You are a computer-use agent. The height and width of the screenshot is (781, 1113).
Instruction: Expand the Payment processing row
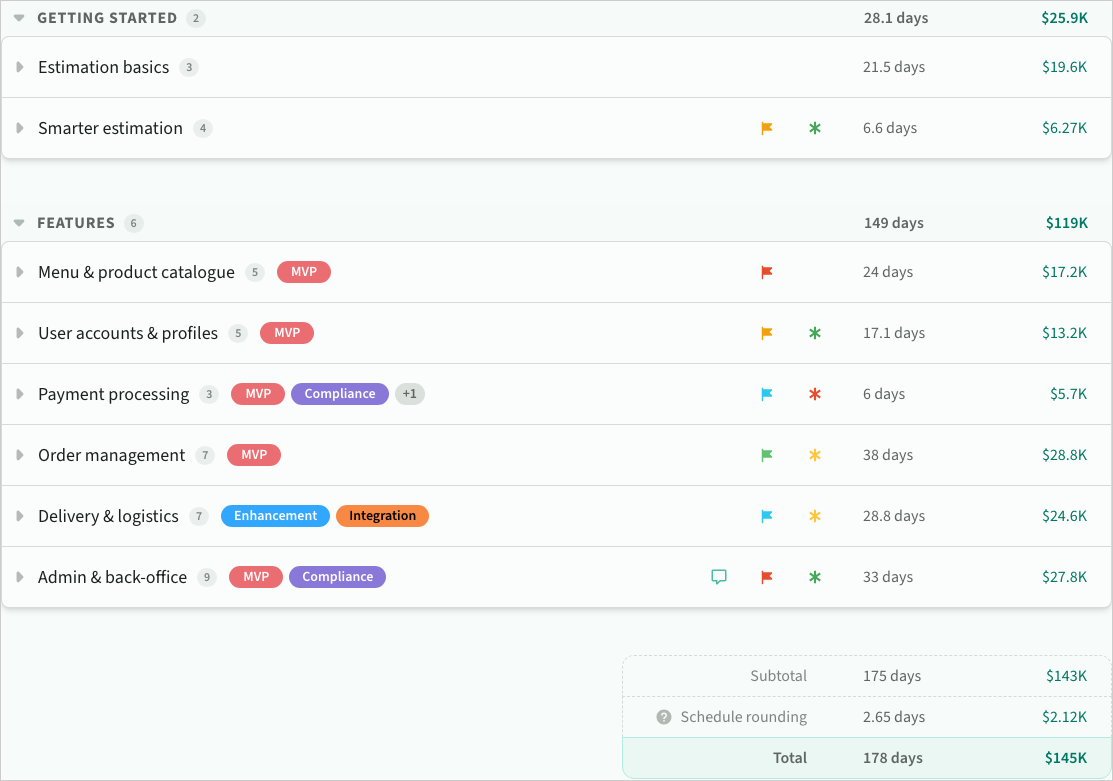(x=20, y=394)
